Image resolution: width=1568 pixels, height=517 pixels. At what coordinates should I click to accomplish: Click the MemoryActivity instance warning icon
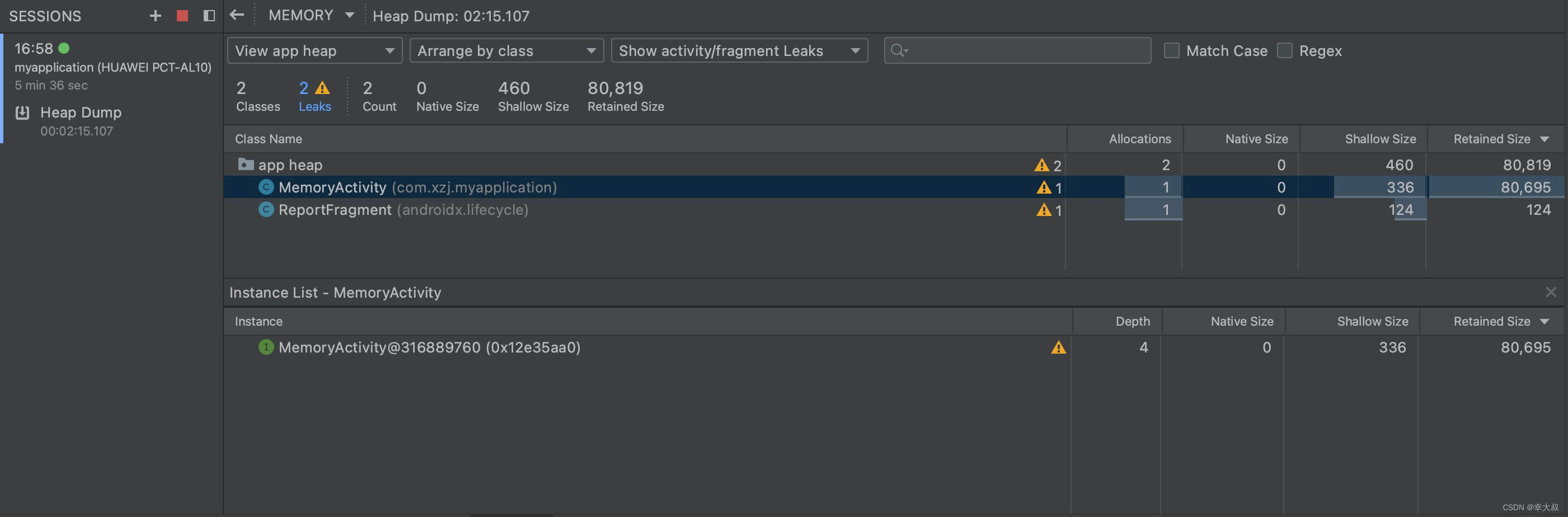pyautogui.click(x=1058, y=347)
